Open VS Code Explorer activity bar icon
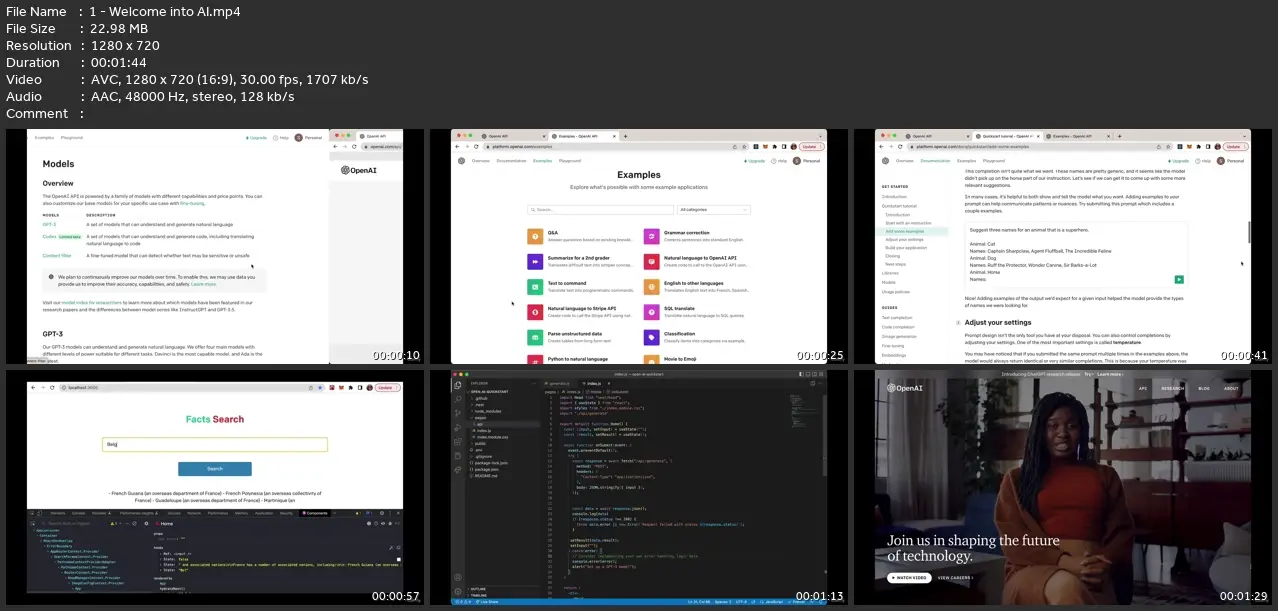The height and width of the screenshot is (611, 1278). (457, 384)
